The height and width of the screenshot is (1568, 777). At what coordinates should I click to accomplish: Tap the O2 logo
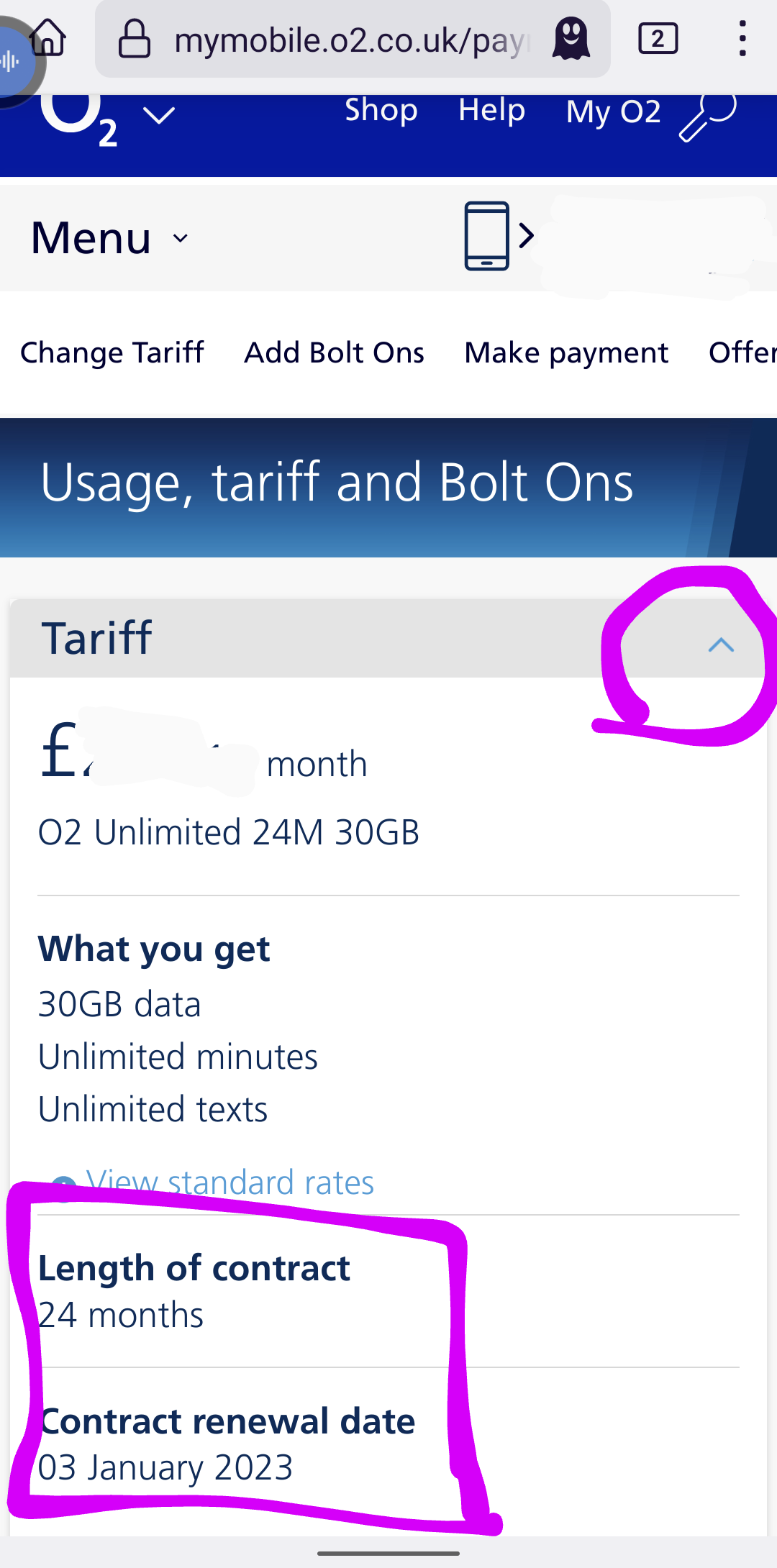79,121
